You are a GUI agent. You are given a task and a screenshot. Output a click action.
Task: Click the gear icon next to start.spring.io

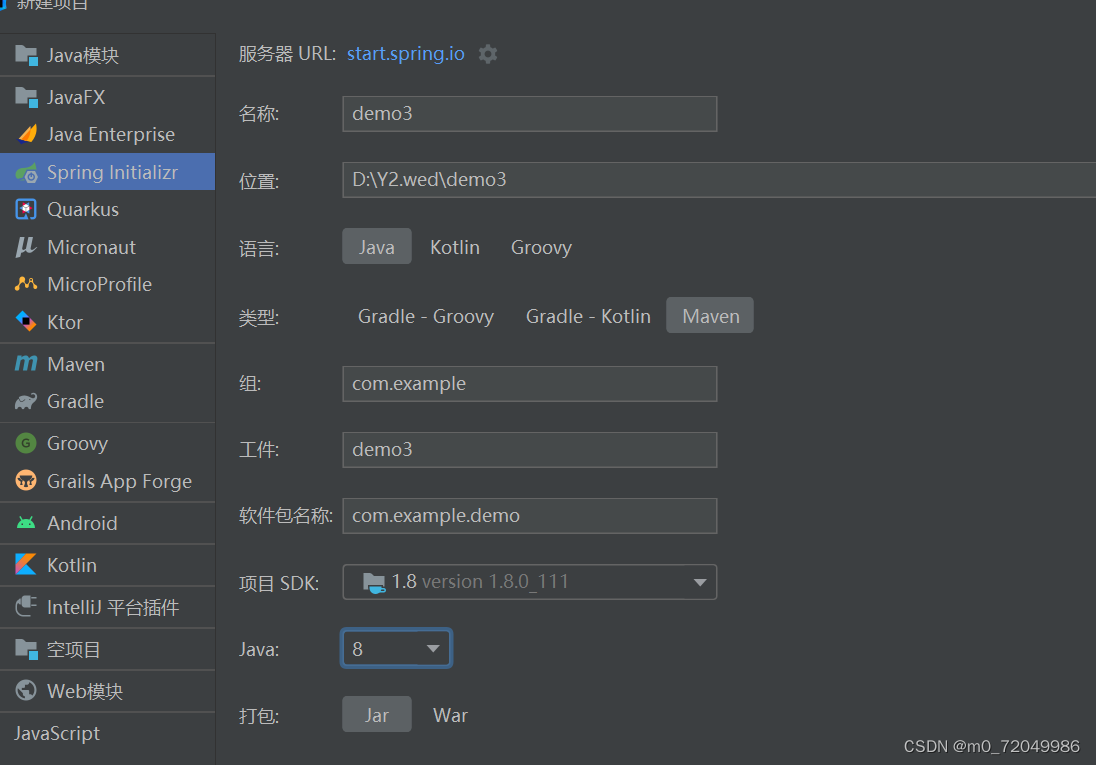click(x=487, y=53)
